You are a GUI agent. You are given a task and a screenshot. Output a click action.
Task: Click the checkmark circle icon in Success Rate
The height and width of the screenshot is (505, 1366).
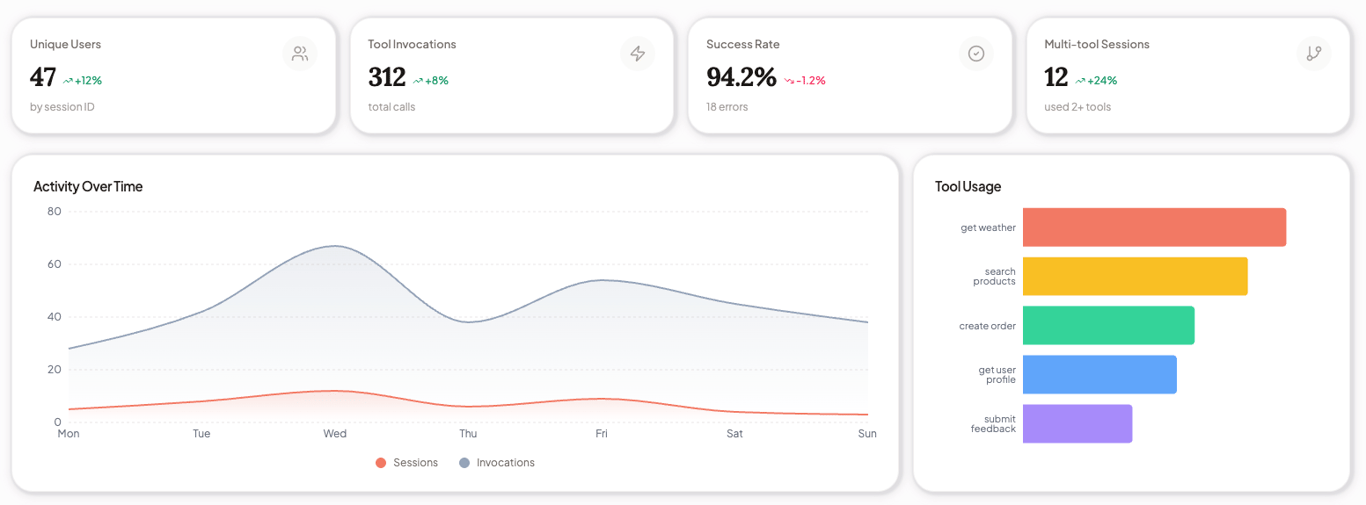[976, 54]
